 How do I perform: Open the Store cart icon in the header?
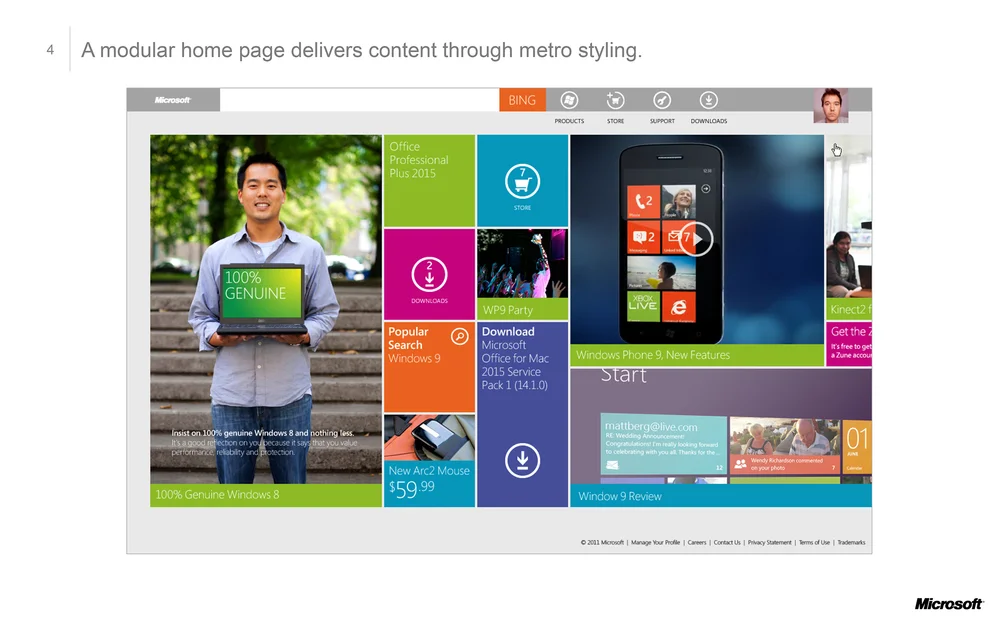click(615, 100)
